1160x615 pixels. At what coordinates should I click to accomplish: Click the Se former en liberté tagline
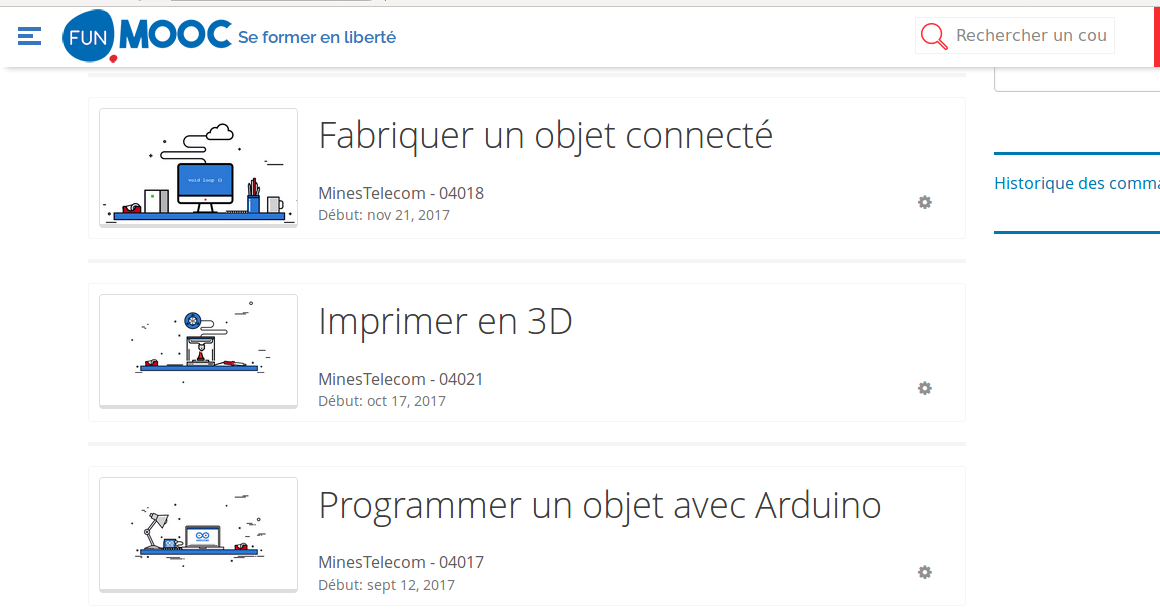(317, 37)
